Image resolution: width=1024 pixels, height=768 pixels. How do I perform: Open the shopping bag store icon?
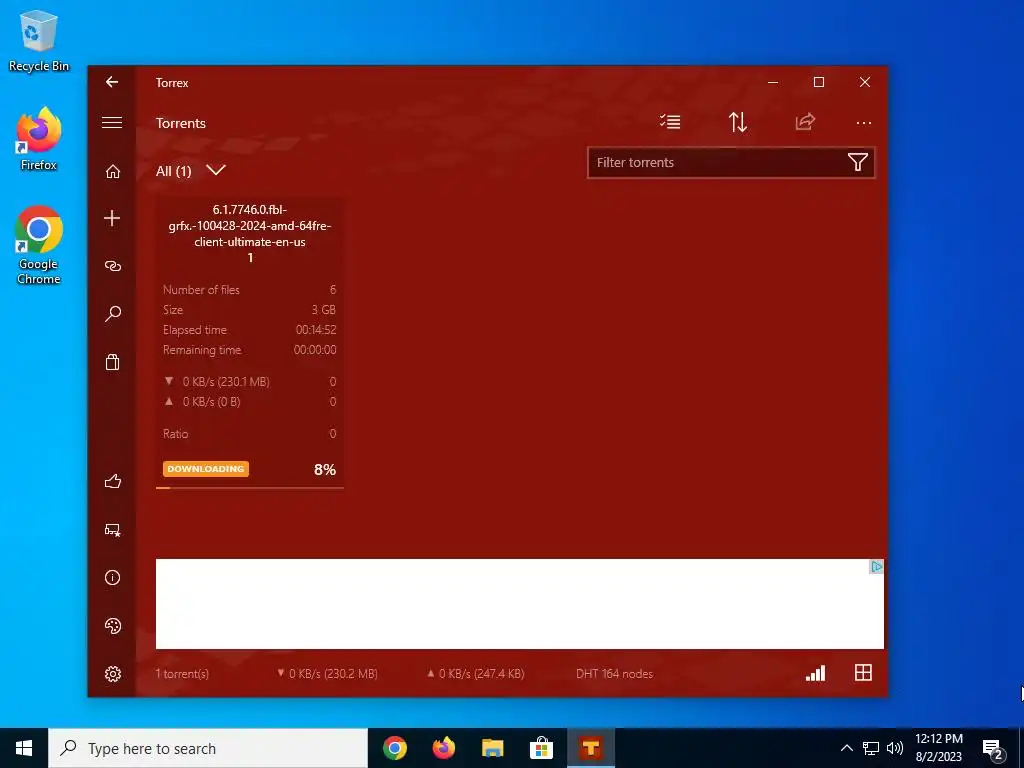pos(113,362)
